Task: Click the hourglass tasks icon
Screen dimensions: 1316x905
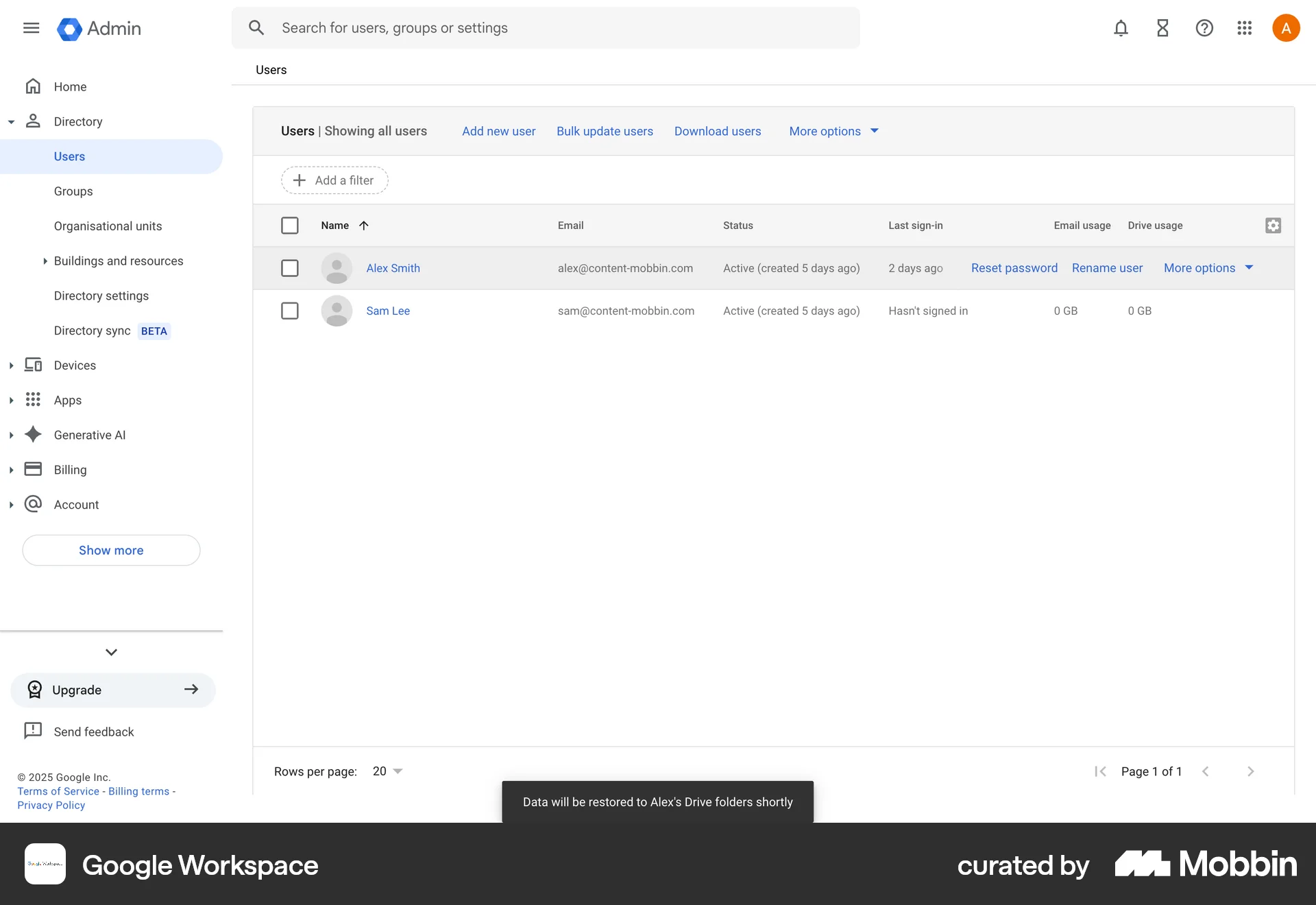Action: [x=1162, y=28]
